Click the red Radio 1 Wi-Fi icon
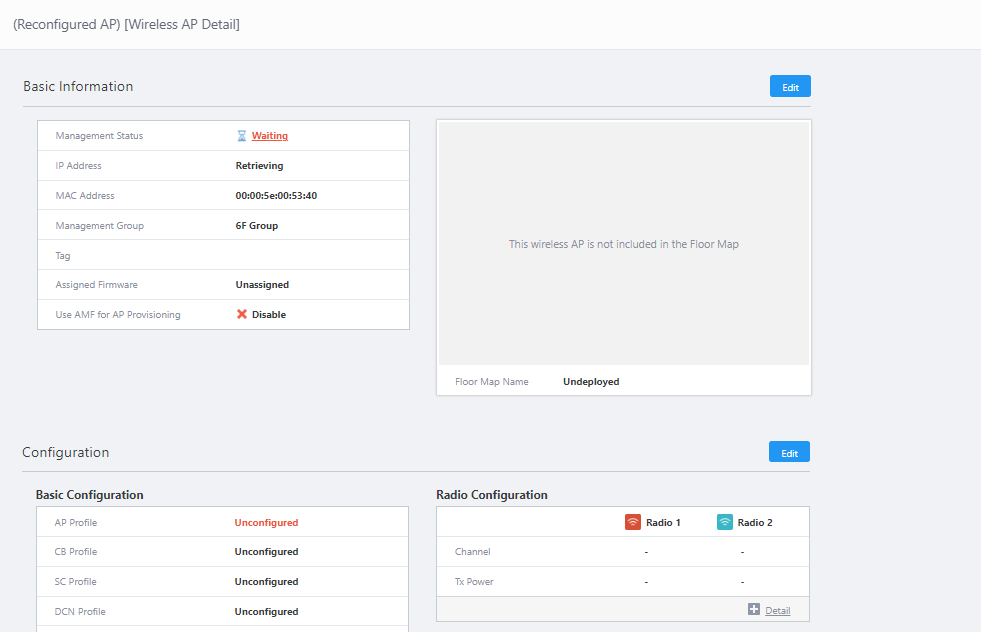Viewport: 981px width, 632px height. (x=633, y=522)
